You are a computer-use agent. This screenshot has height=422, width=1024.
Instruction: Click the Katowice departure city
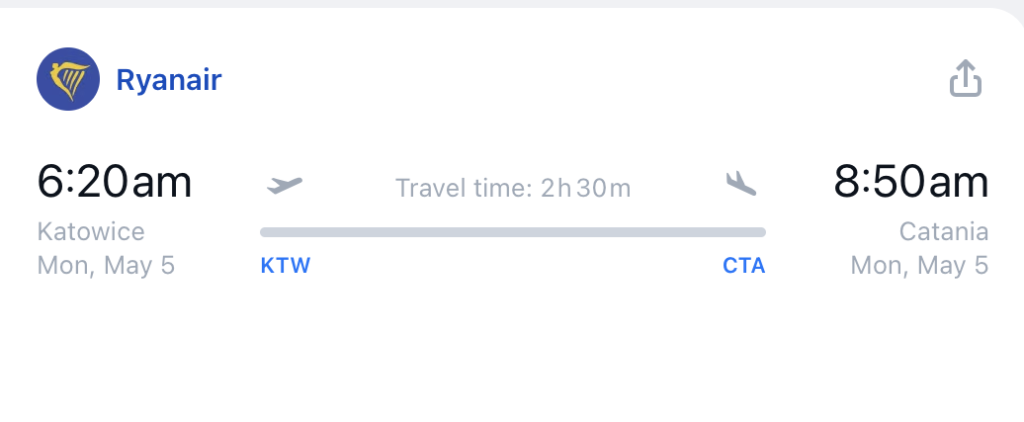(91, 231)
